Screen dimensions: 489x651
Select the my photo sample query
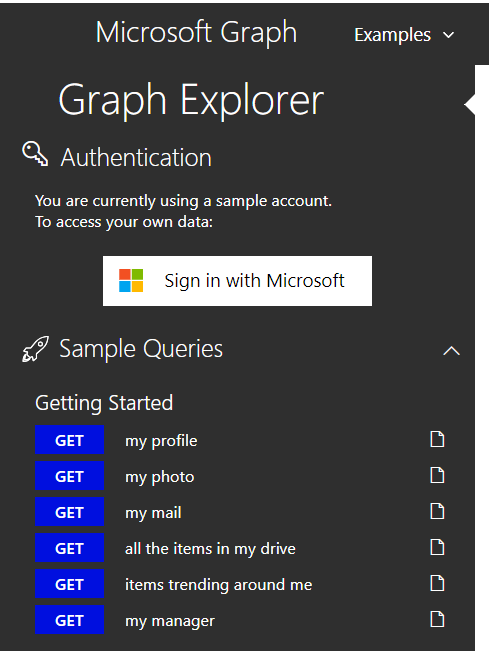tap(159, 477)
